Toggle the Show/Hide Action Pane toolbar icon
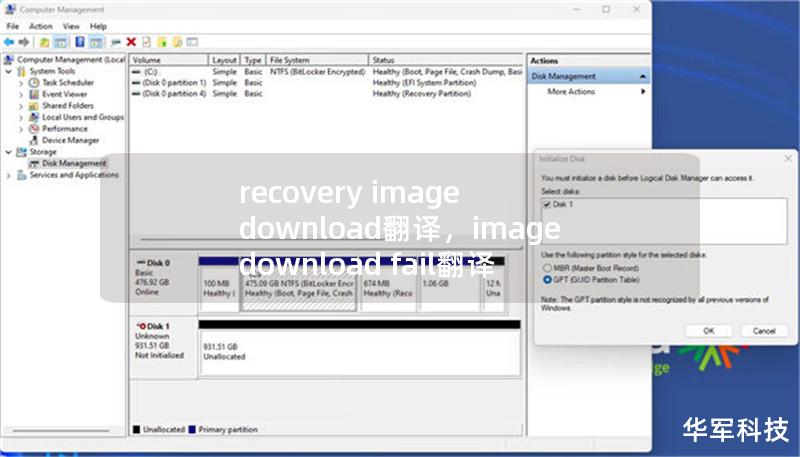This screenshot has width=800, height=457. pos(96,42)
